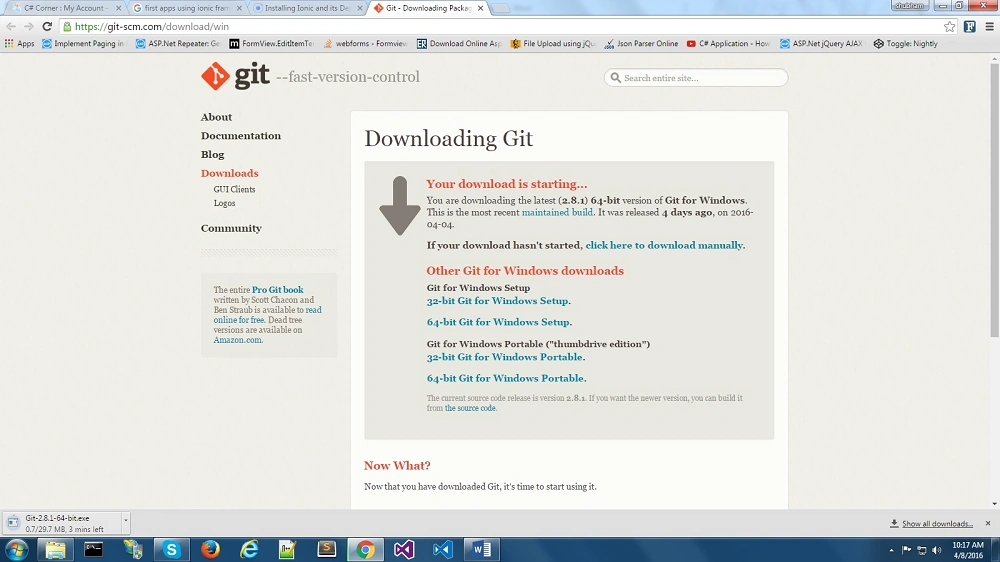Reload the page with refresh icon

click(47, 26)
